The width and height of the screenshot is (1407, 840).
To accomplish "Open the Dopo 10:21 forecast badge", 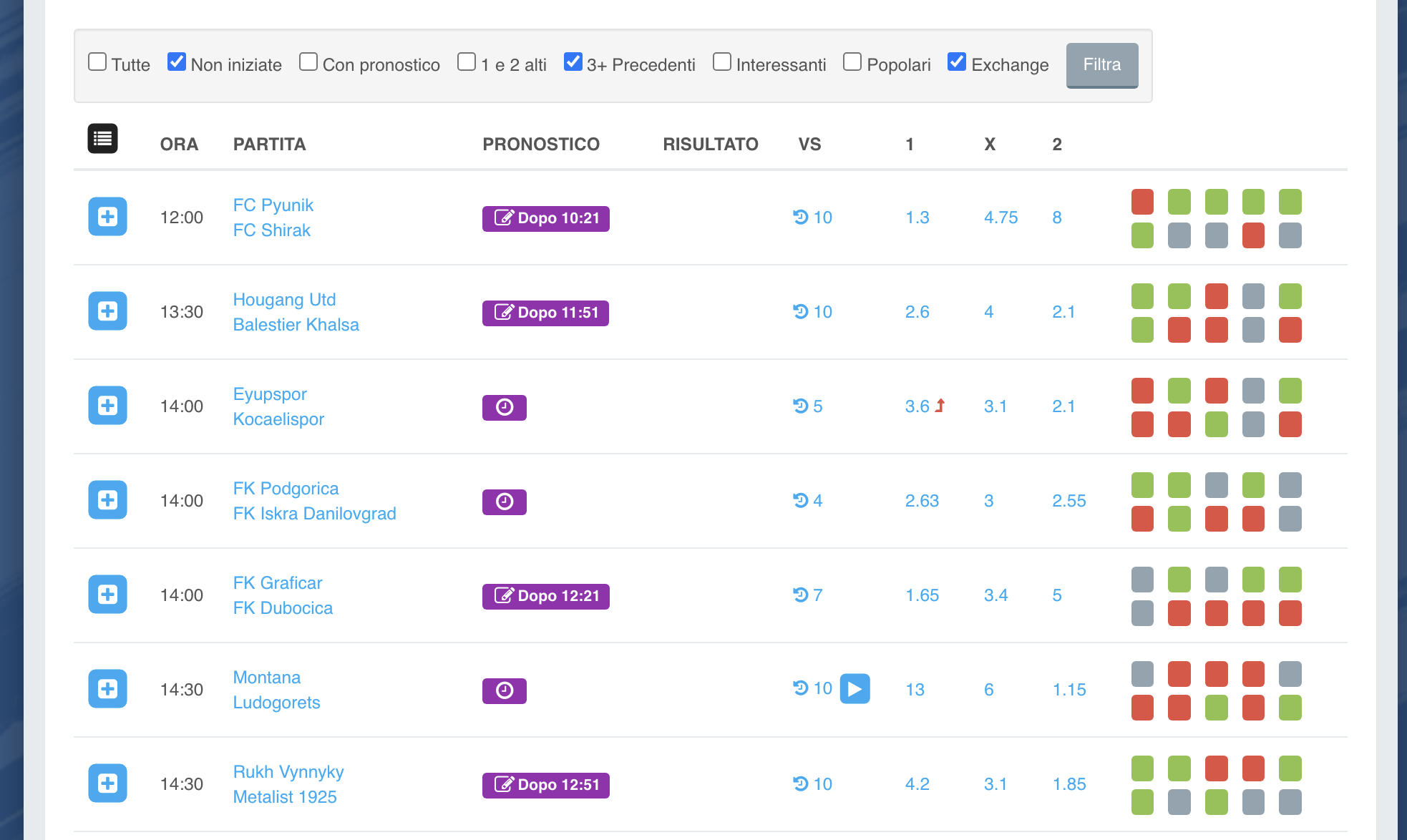I will point(545,218).
